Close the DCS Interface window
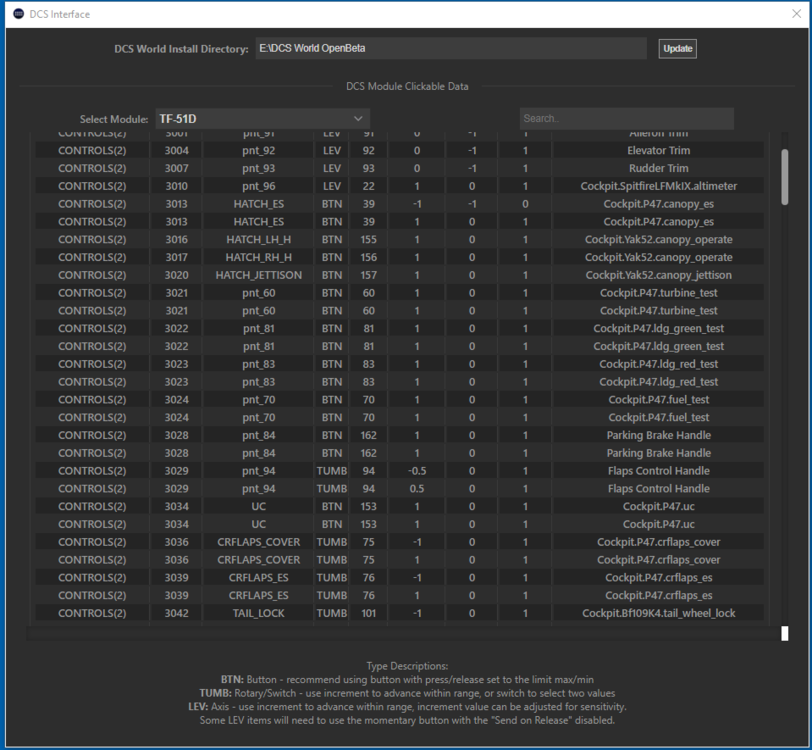This screenshot has height=750, width=812. click(x=796, y=14)
